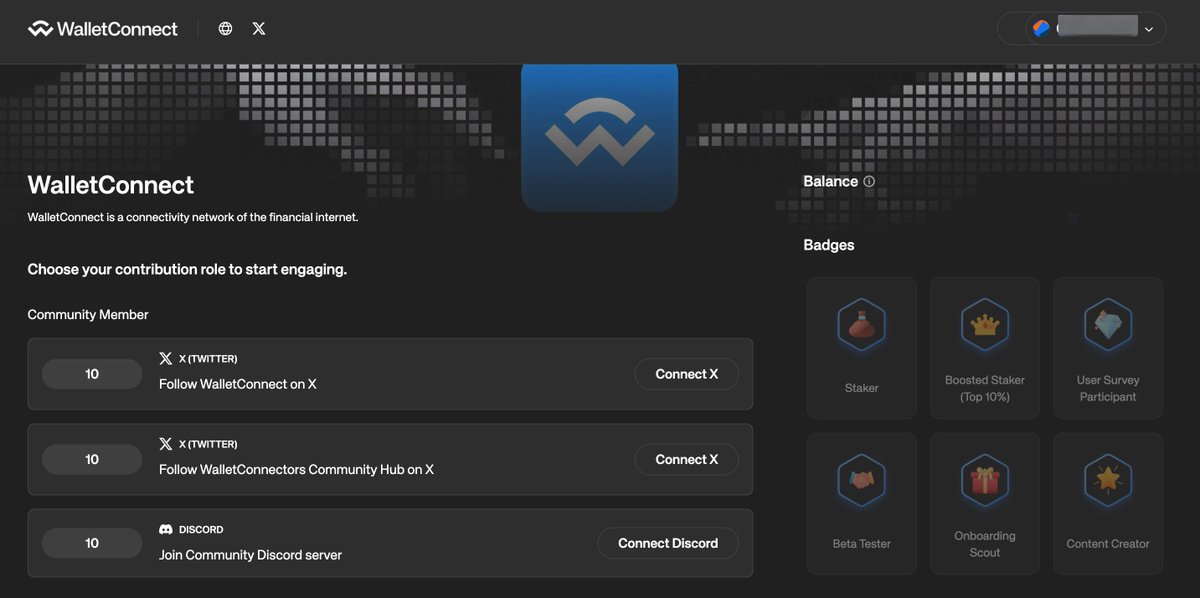Image resolution: width=1200 pixels, height=598 pixels.
Task: Click the Content Creator badge
Action: [1107, 503]
